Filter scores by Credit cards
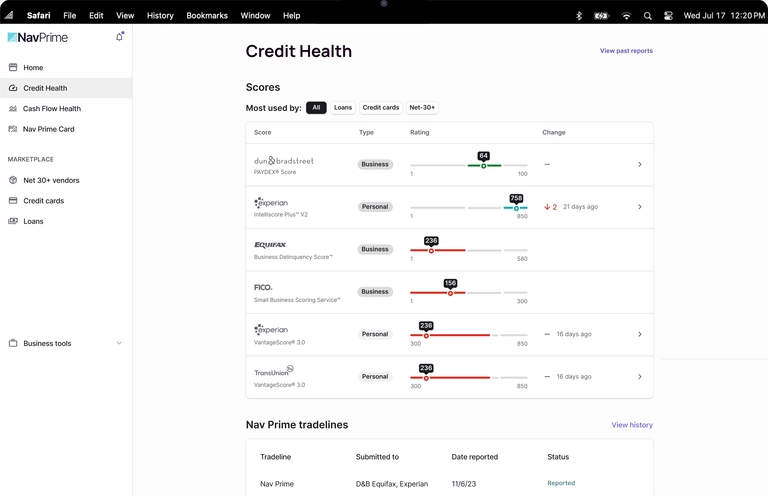 381,107
